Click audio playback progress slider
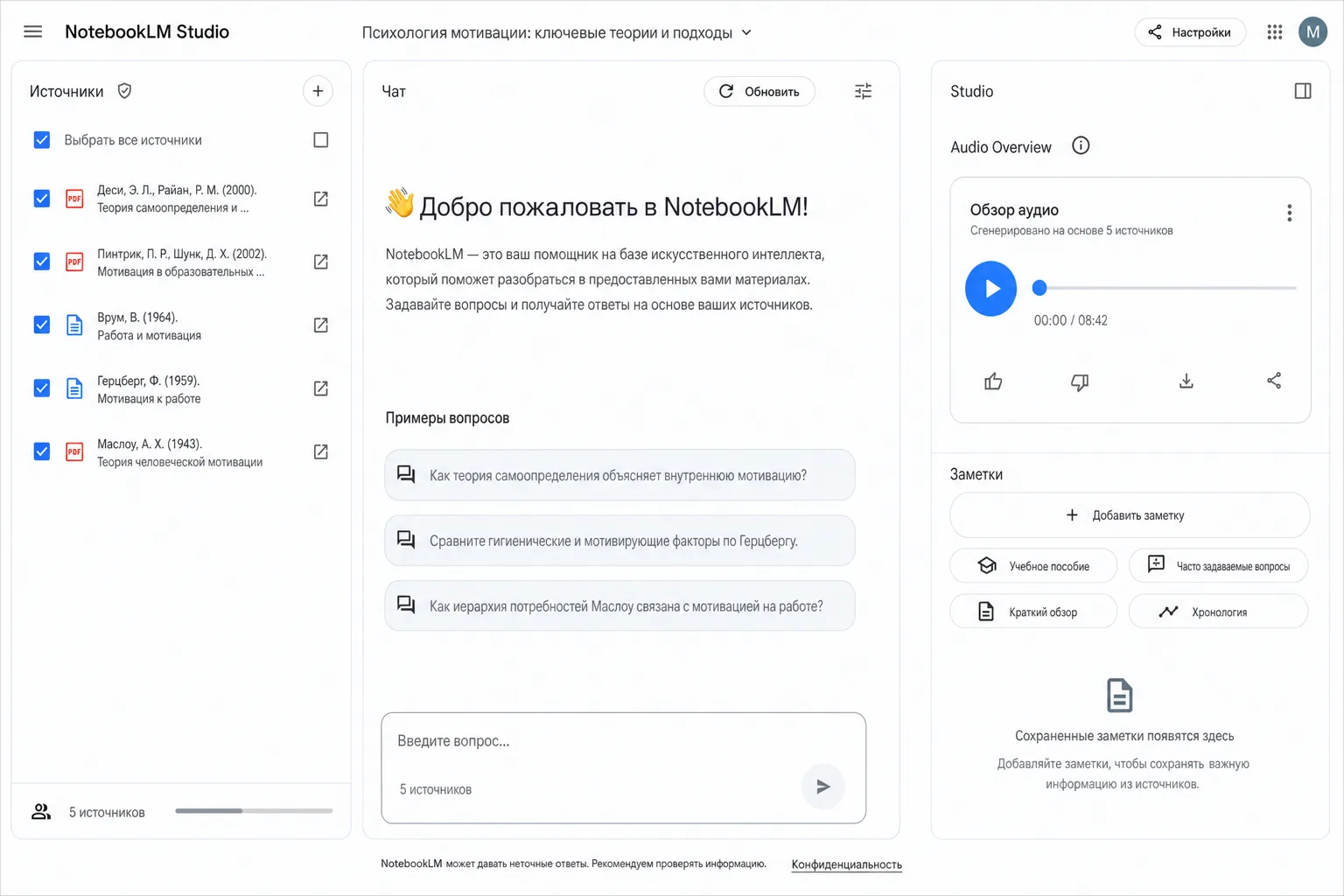The width and height of the screenshot is (1344, 896). point(1165,288)
